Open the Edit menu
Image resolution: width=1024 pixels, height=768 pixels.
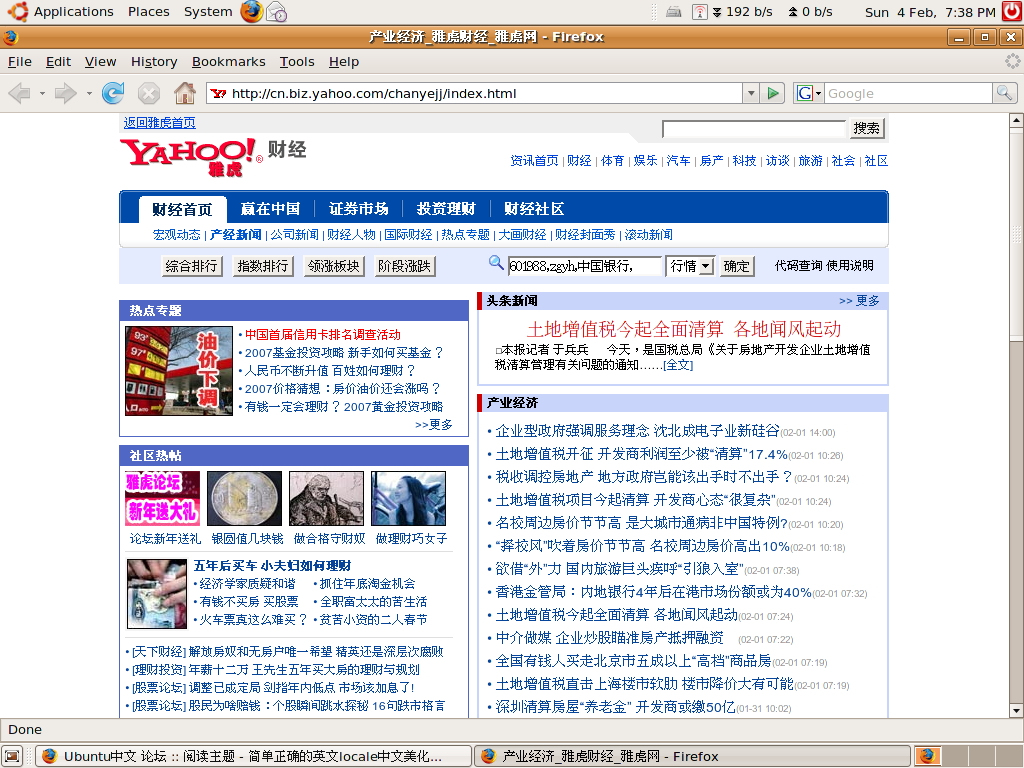pos(58,61)
